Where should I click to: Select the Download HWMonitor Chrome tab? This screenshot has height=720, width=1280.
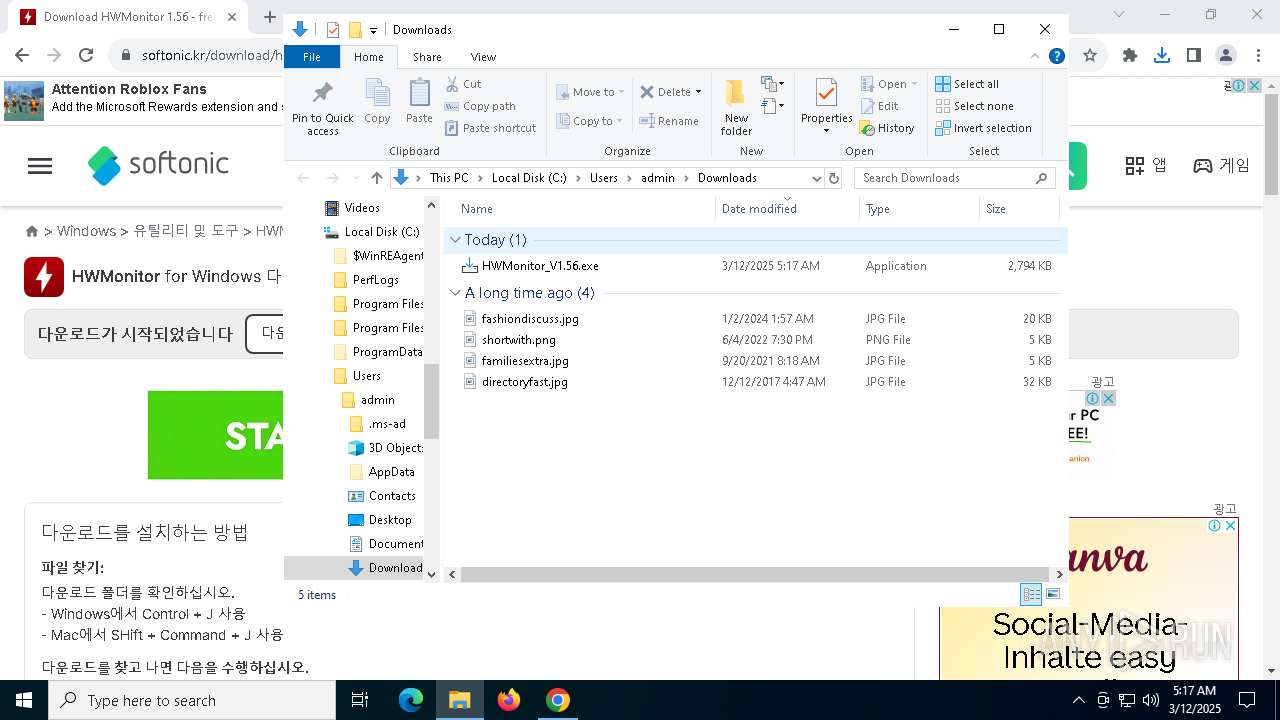tap(128, 17)
